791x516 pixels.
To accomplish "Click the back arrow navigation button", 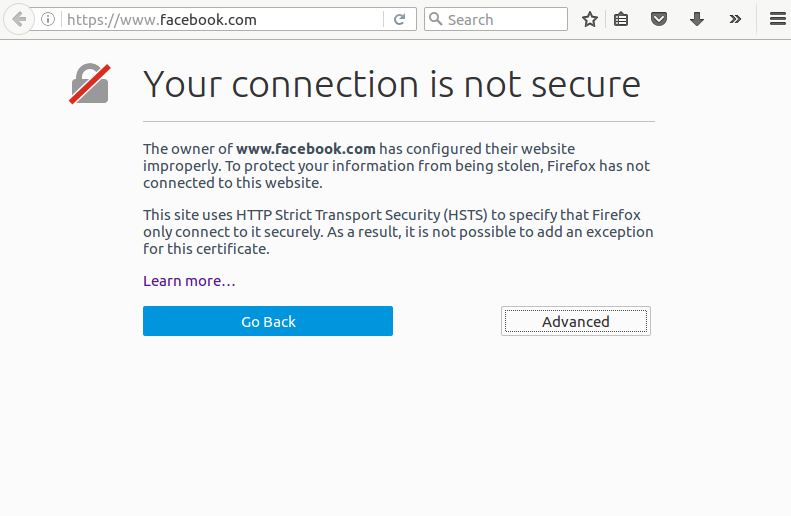I will (18, 19).
